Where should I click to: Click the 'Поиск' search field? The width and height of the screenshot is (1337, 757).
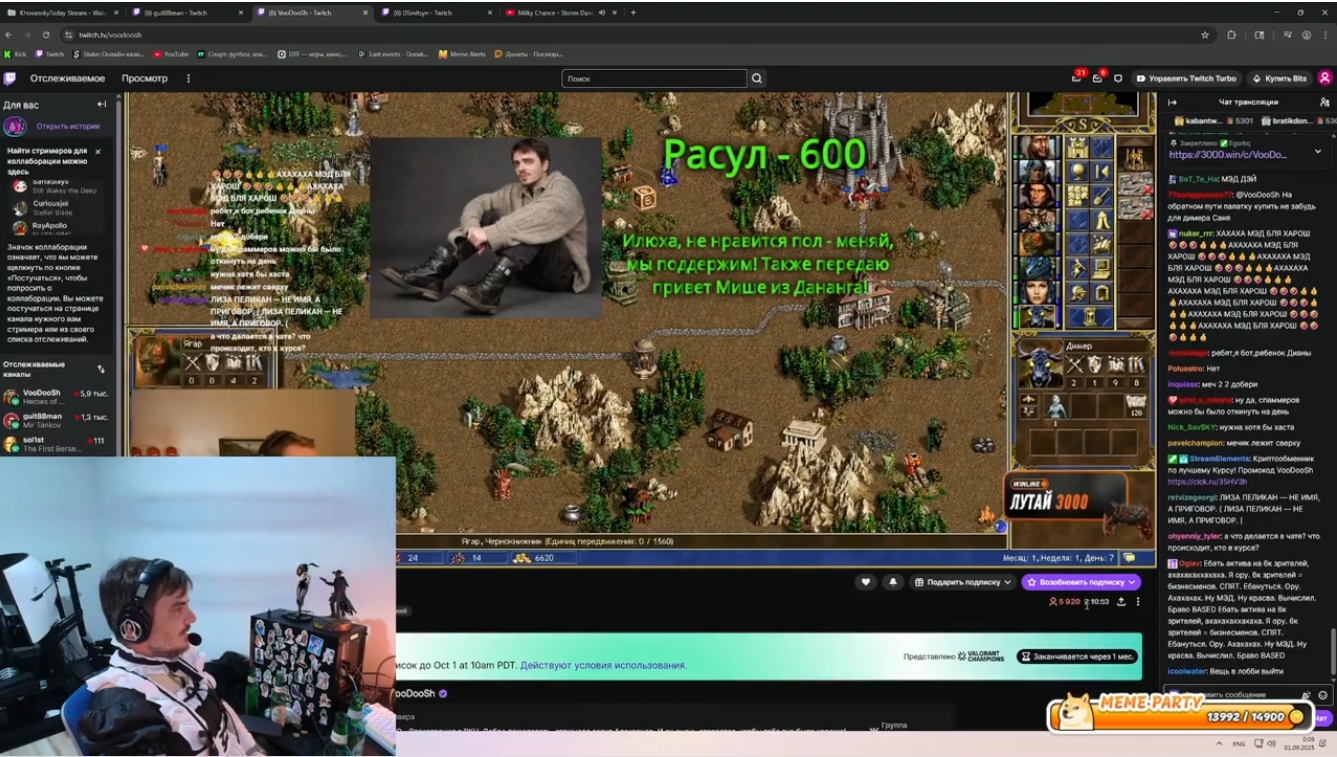pyautogui.click(x=653, y=78)
